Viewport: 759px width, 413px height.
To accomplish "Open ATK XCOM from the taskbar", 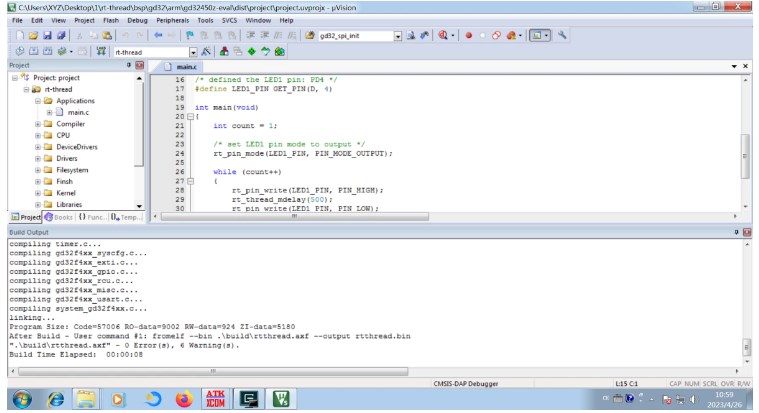I will [215, 399].
